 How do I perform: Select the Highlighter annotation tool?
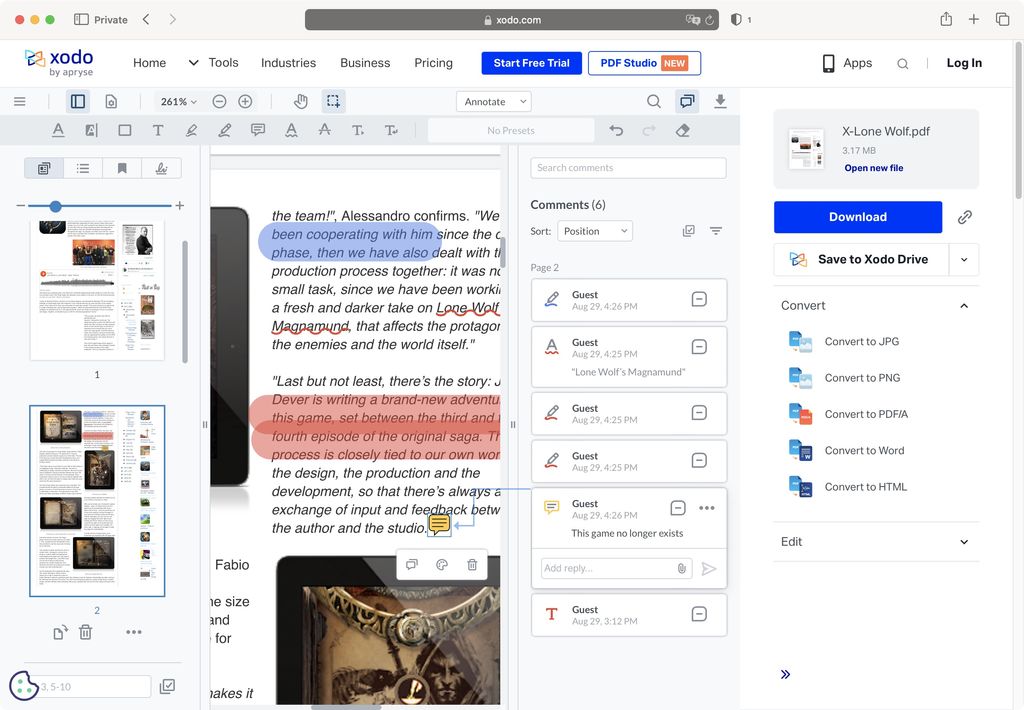[223, 130]
